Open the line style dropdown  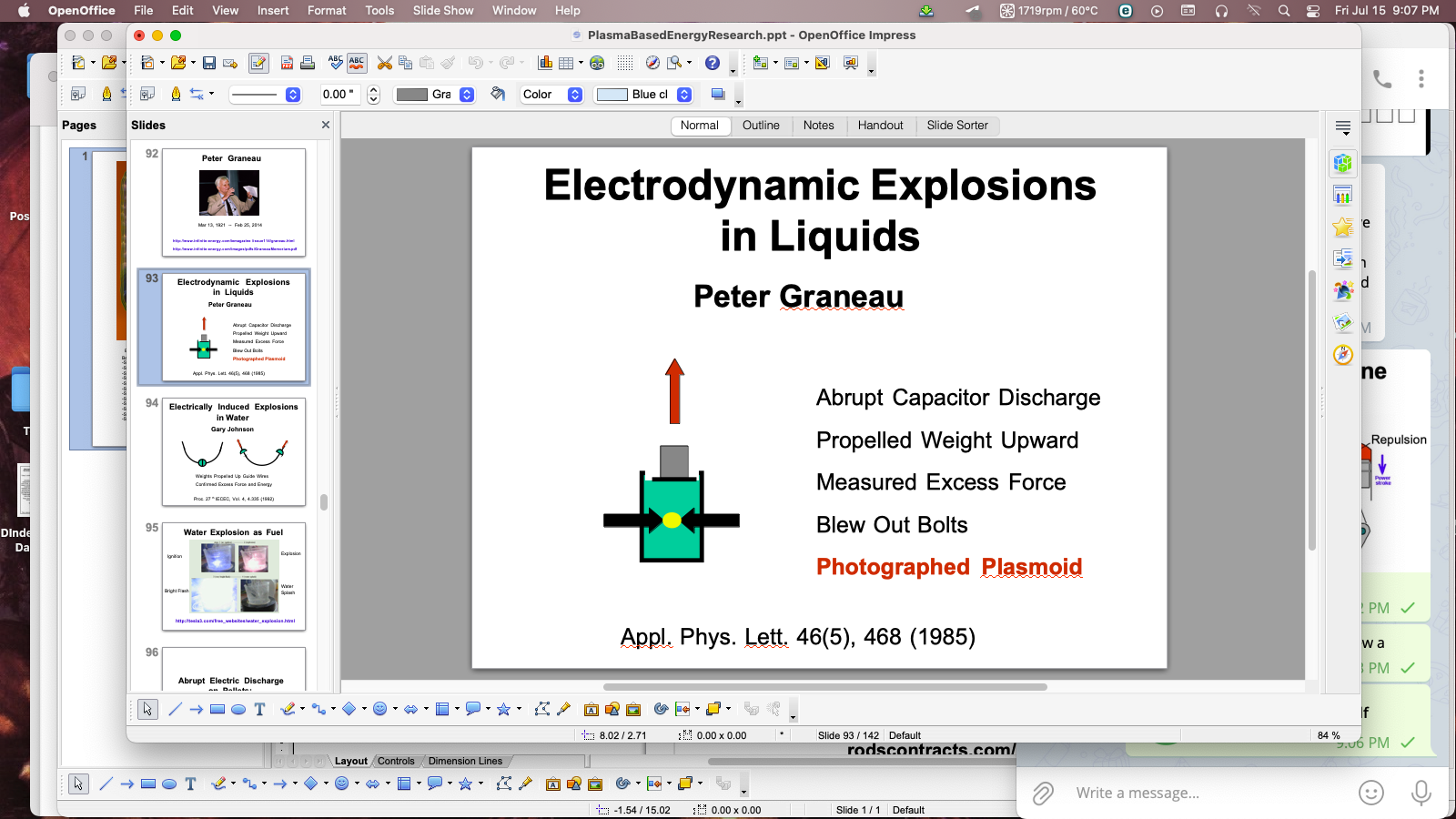click(292, 95)
